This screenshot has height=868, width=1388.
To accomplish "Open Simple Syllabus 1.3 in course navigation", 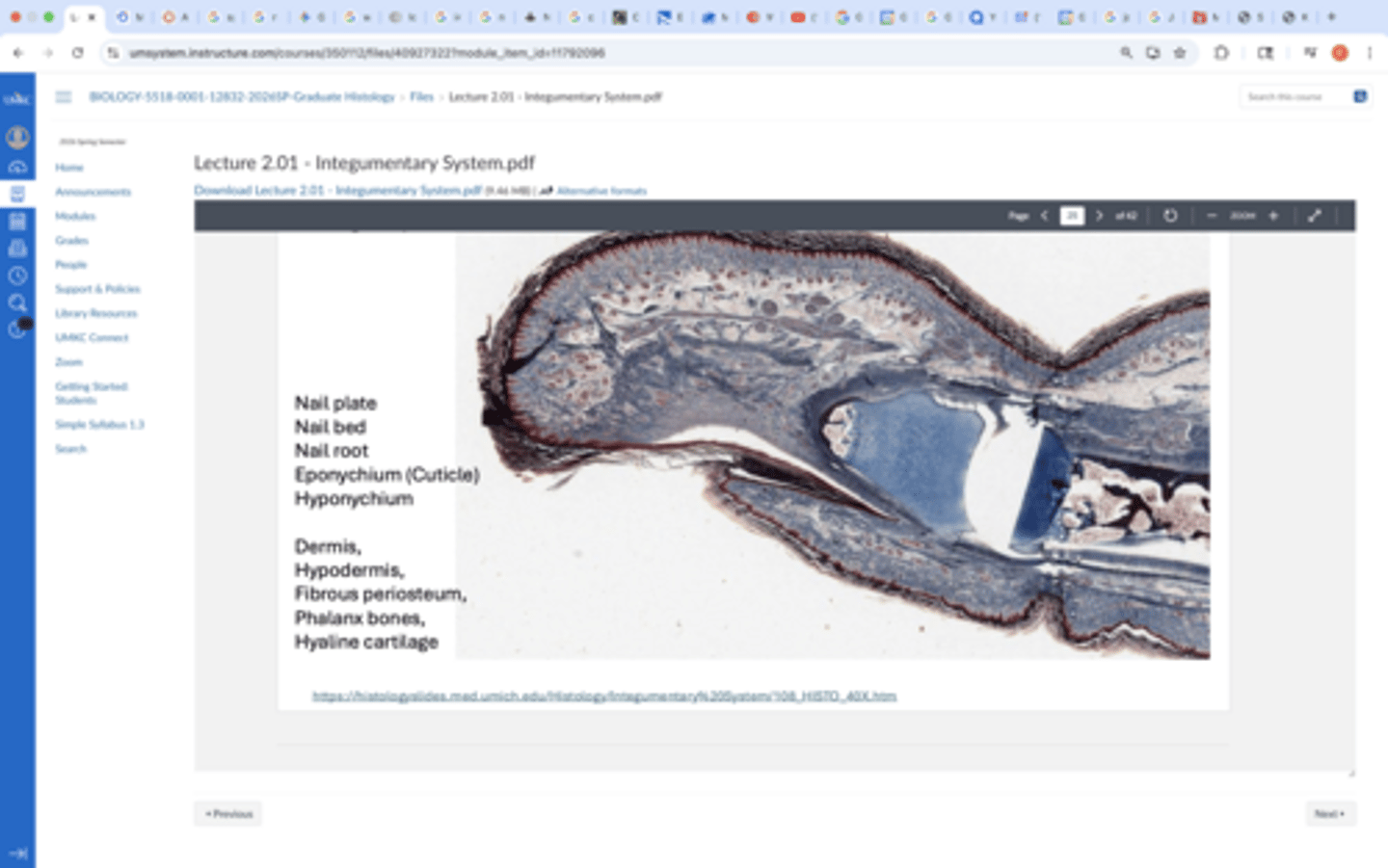I will click(99, 425).
